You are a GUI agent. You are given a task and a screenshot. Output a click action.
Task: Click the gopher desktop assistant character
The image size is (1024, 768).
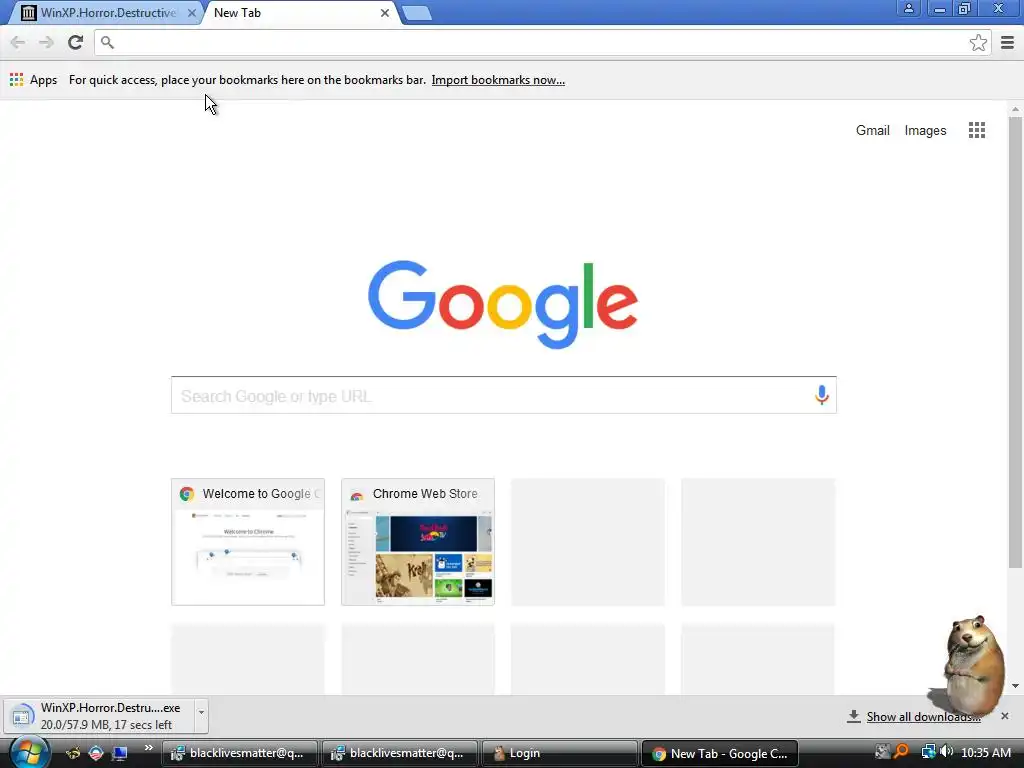point(972,664)
